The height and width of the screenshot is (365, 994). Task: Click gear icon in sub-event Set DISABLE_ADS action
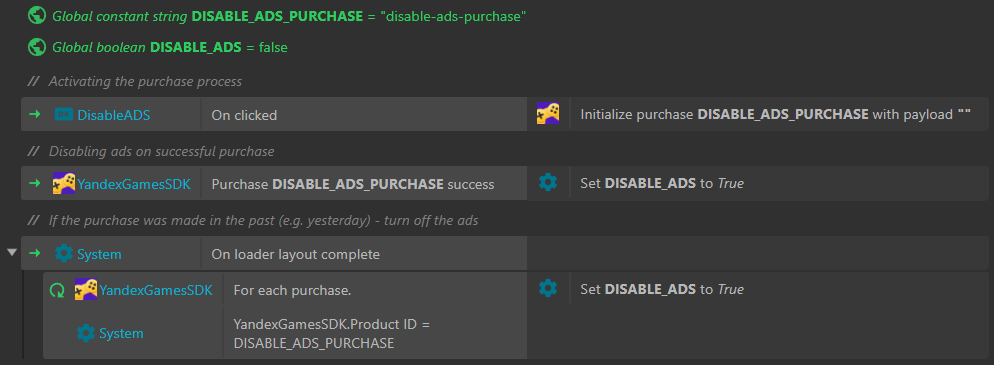point(548,289)
